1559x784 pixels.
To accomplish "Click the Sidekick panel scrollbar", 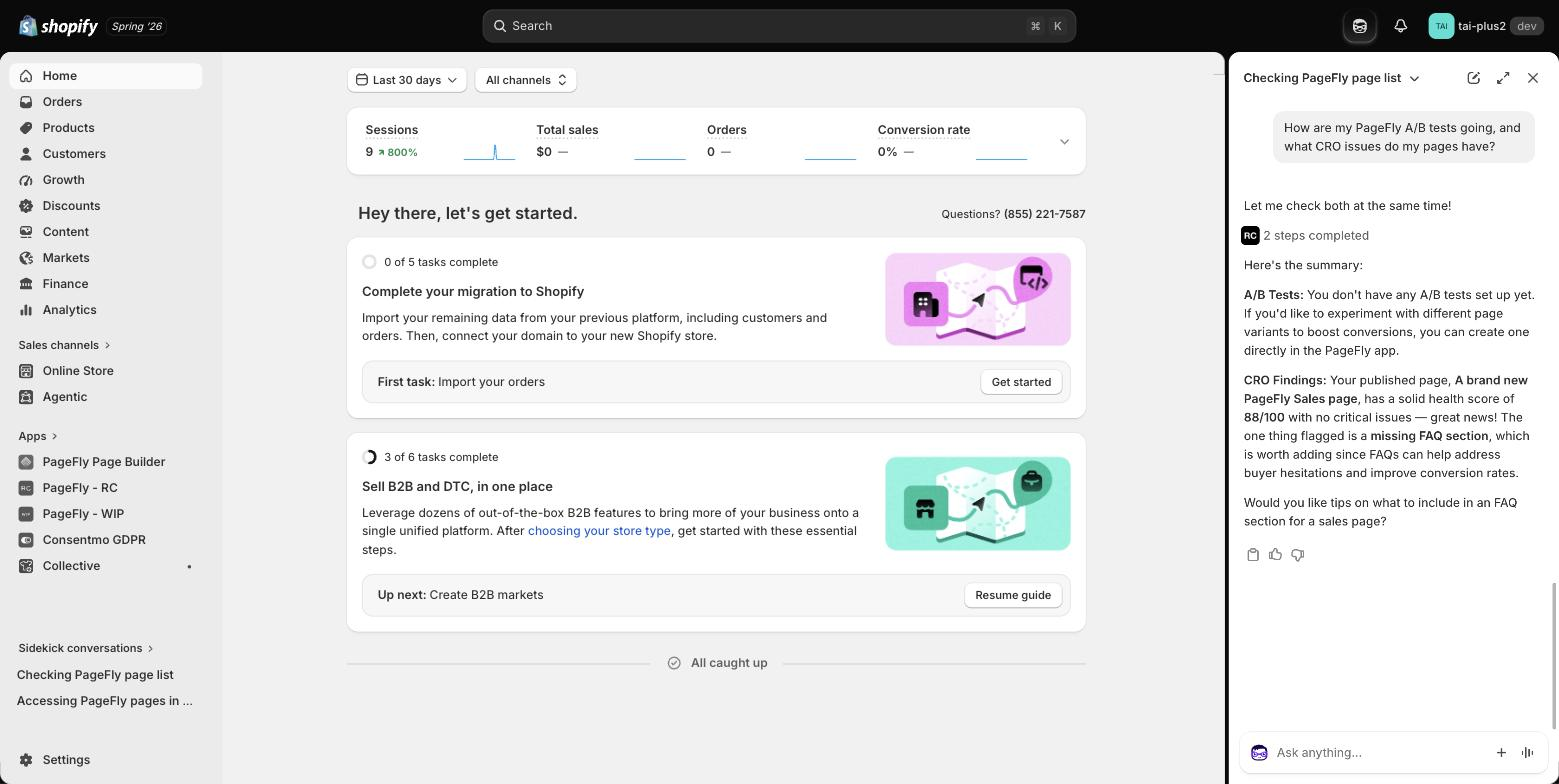I will [1554, 656].
